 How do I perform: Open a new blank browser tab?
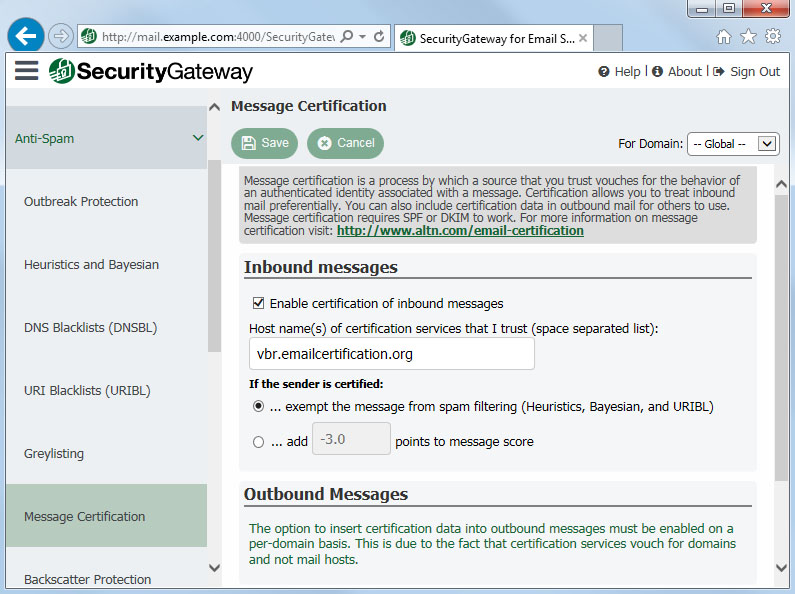point(608,39)
